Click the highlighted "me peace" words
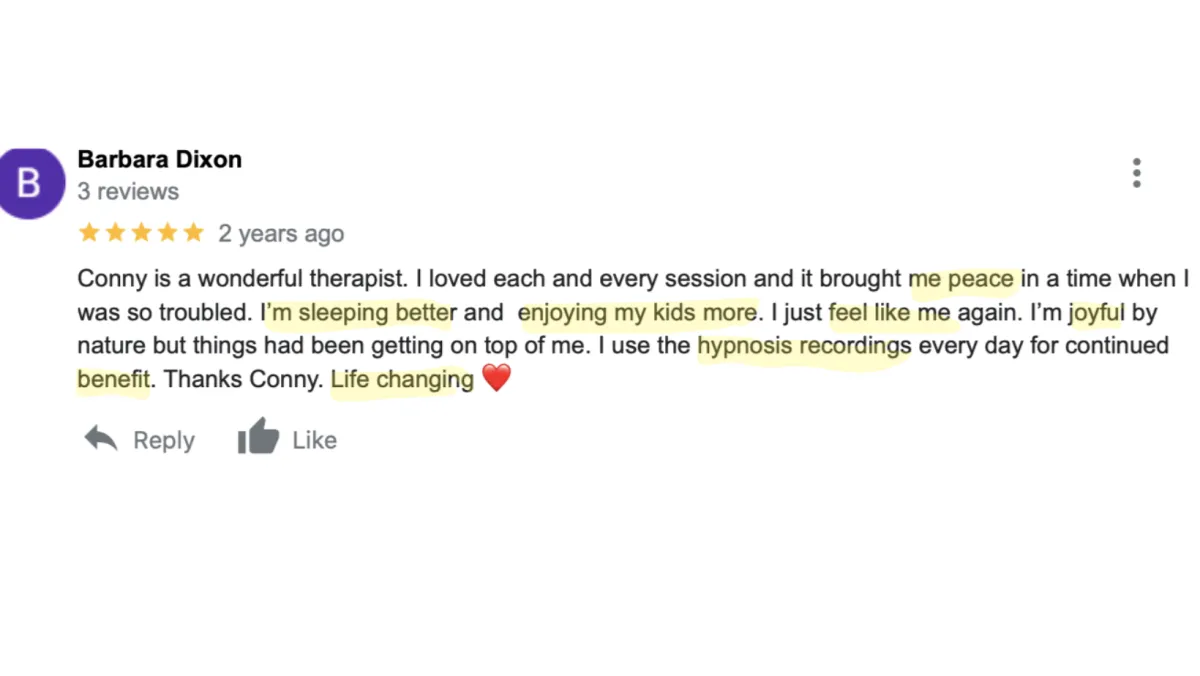Screen dimensions: 1200x676 tap(962, 279)
